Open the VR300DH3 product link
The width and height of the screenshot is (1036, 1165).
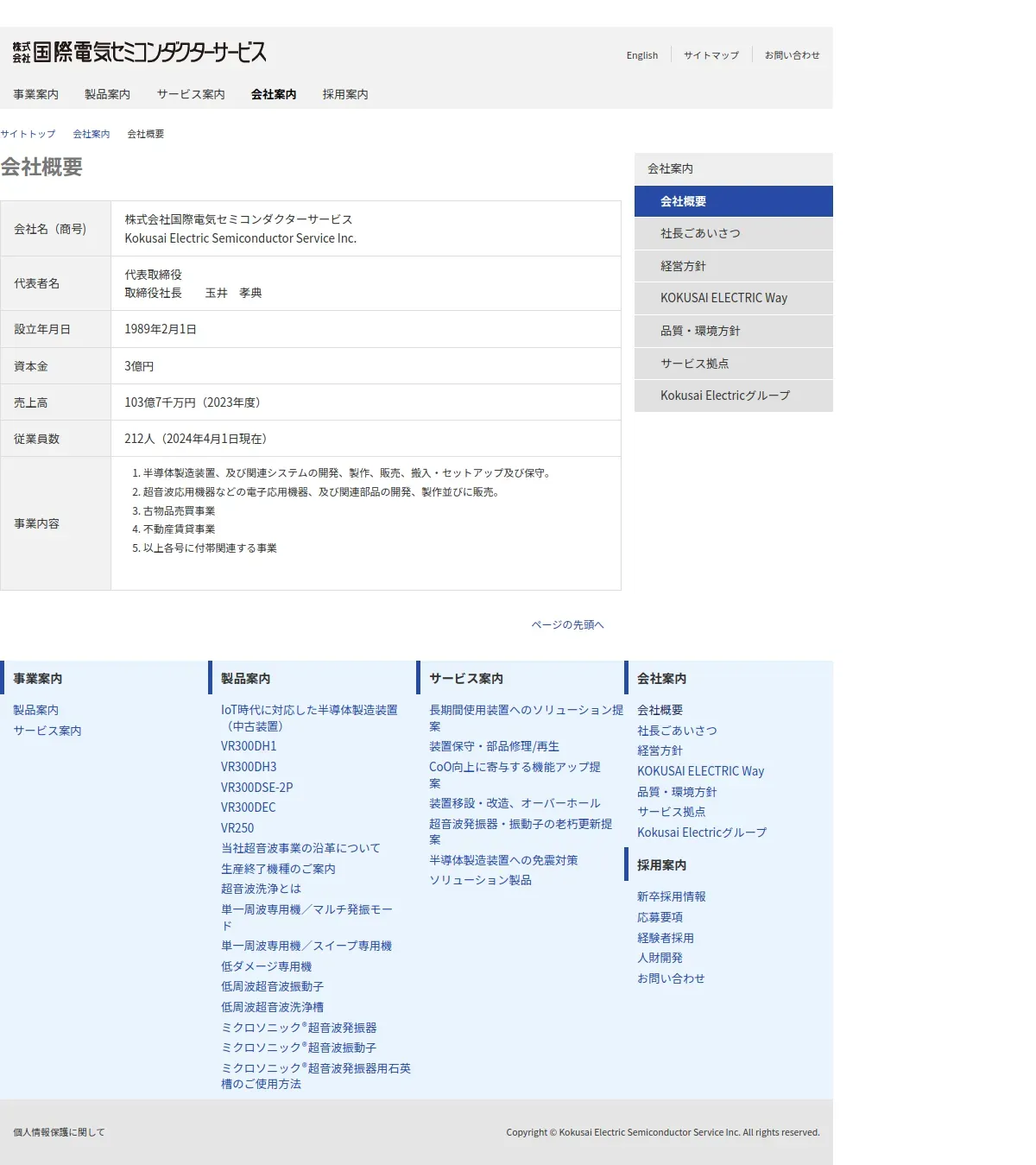pos(249,767)
